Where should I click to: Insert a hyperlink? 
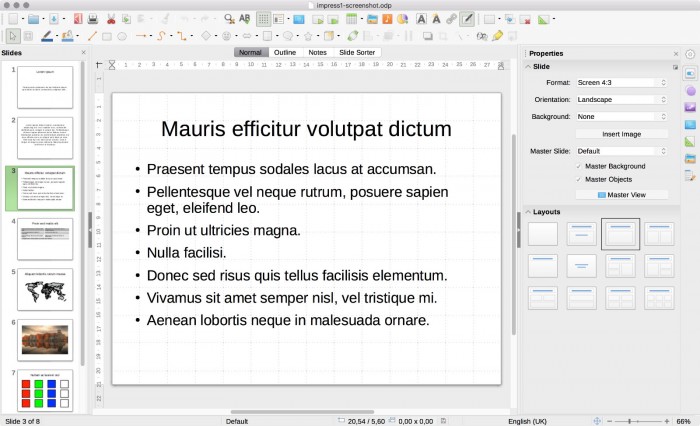[451, 19]
